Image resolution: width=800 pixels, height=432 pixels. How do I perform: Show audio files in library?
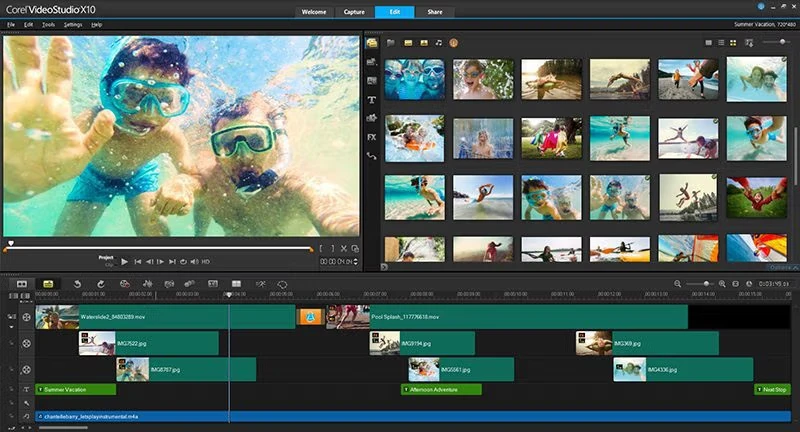pyautogui.click(x=439, y=43)
